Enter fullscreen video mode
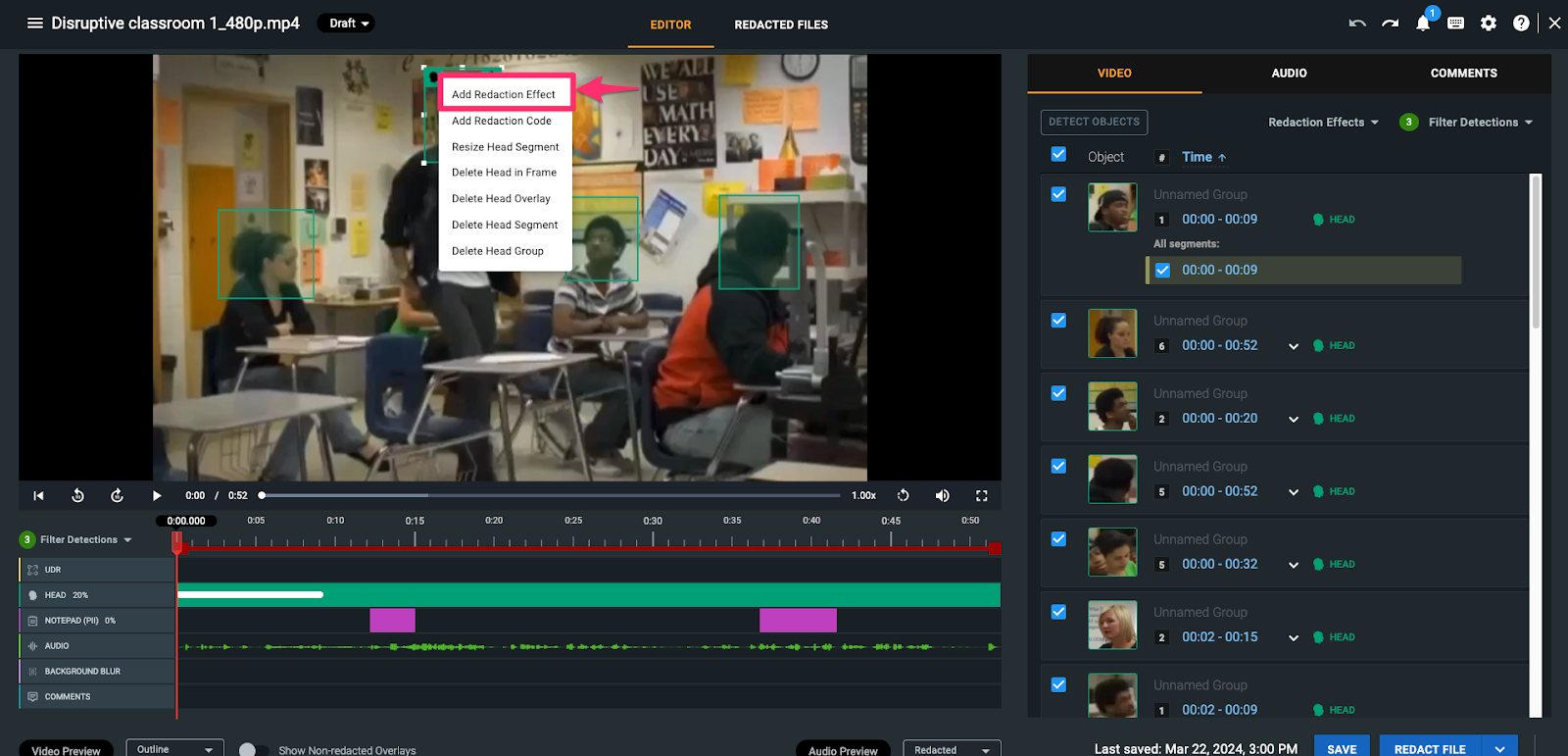 click(x=981, y=496)
